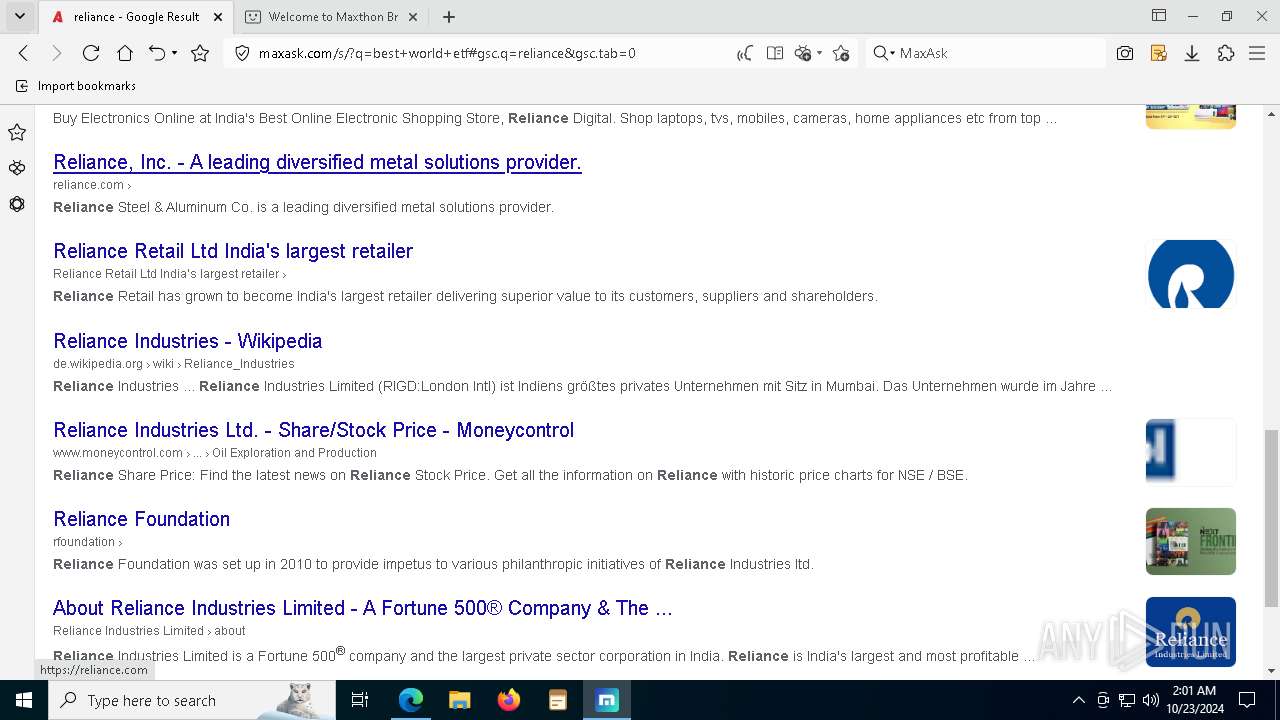Click the page vertical scrollbar thumb
This screenshot has width=1280, height=720.
1271,518
